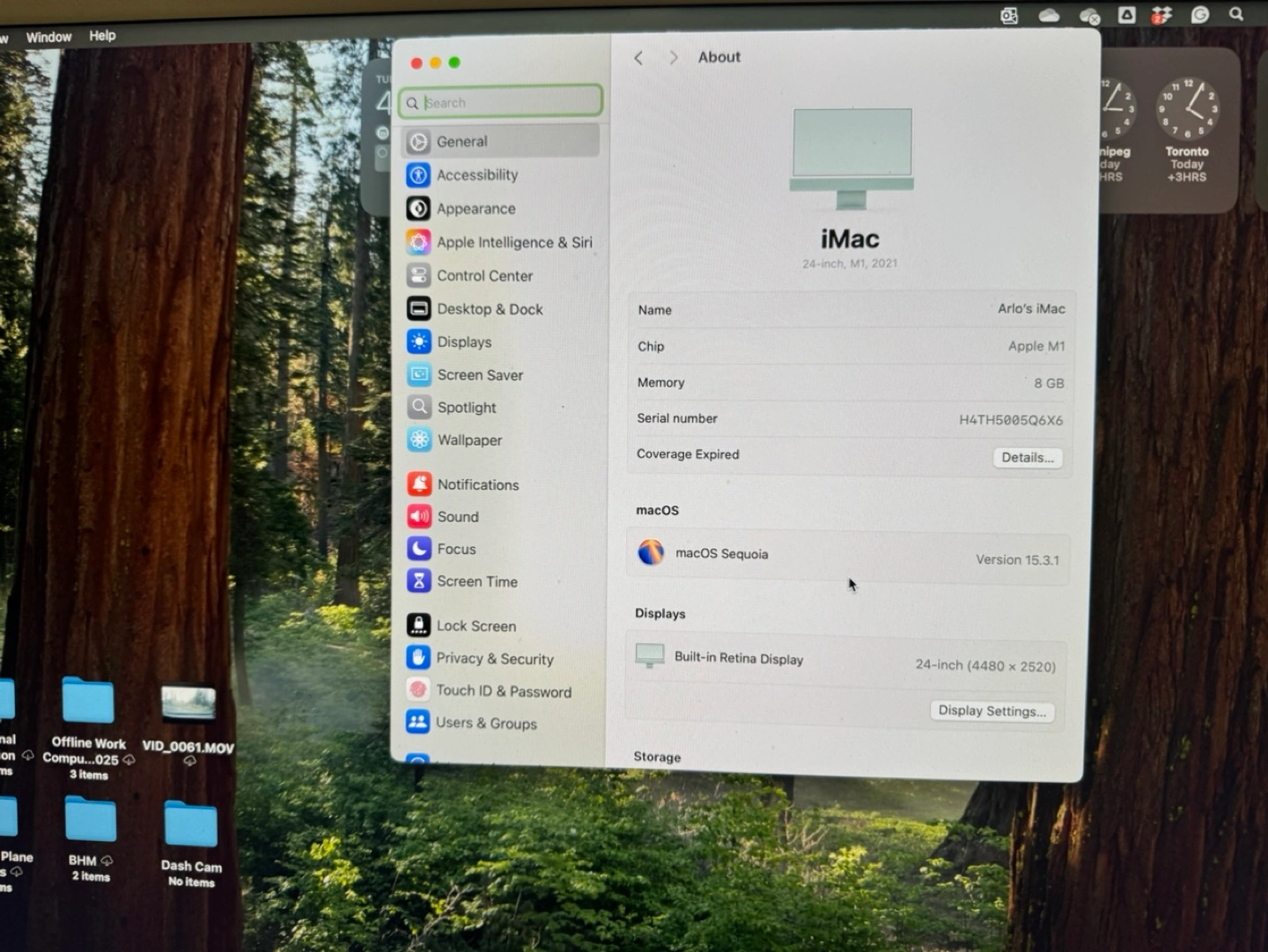Screen dimensions: 1268x952
Task: Click the Spotlight search icon in menu bar
Action: click(1236, 14)
